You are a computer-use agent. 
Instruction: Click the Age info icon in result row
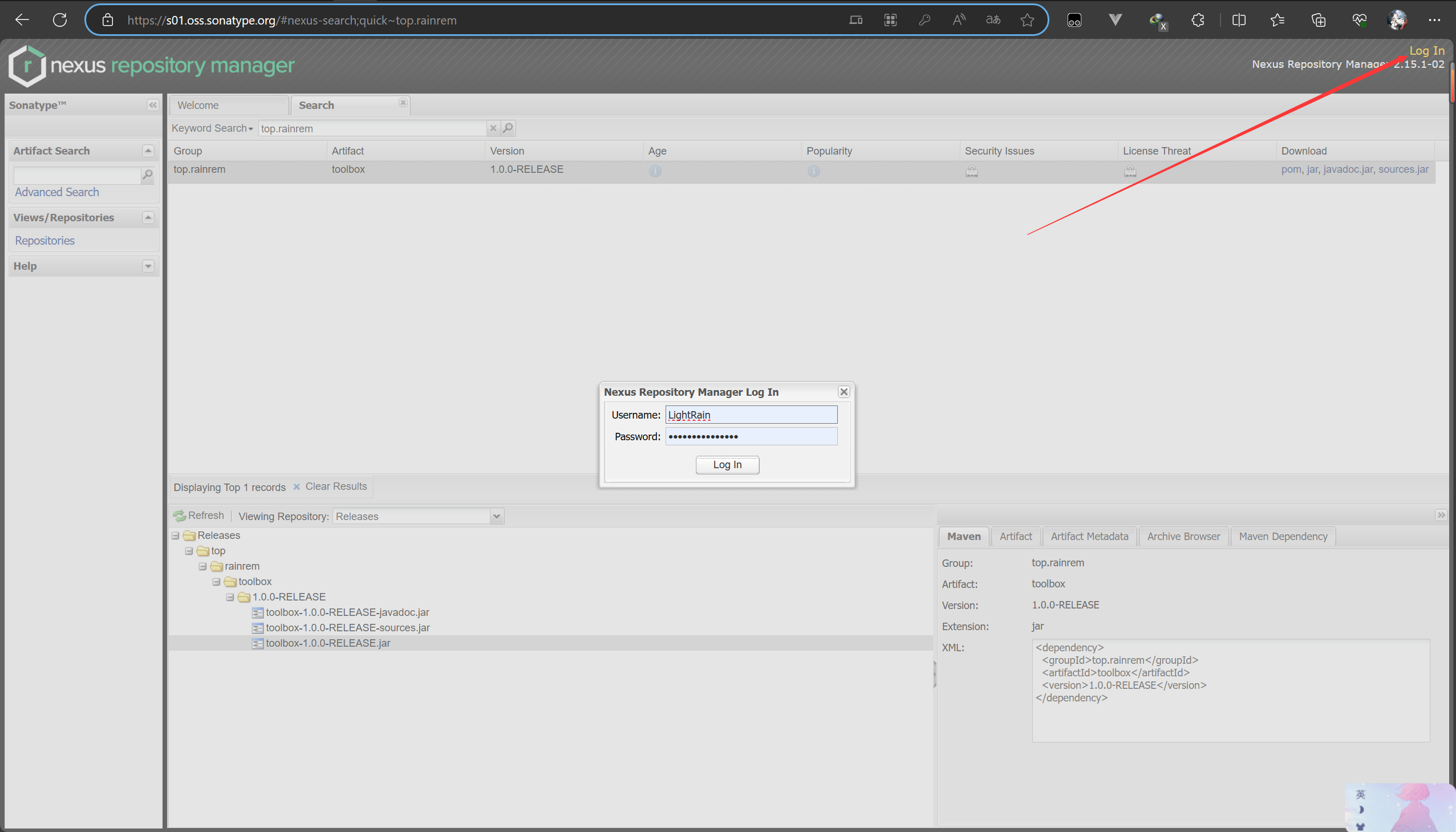[655, 171]
